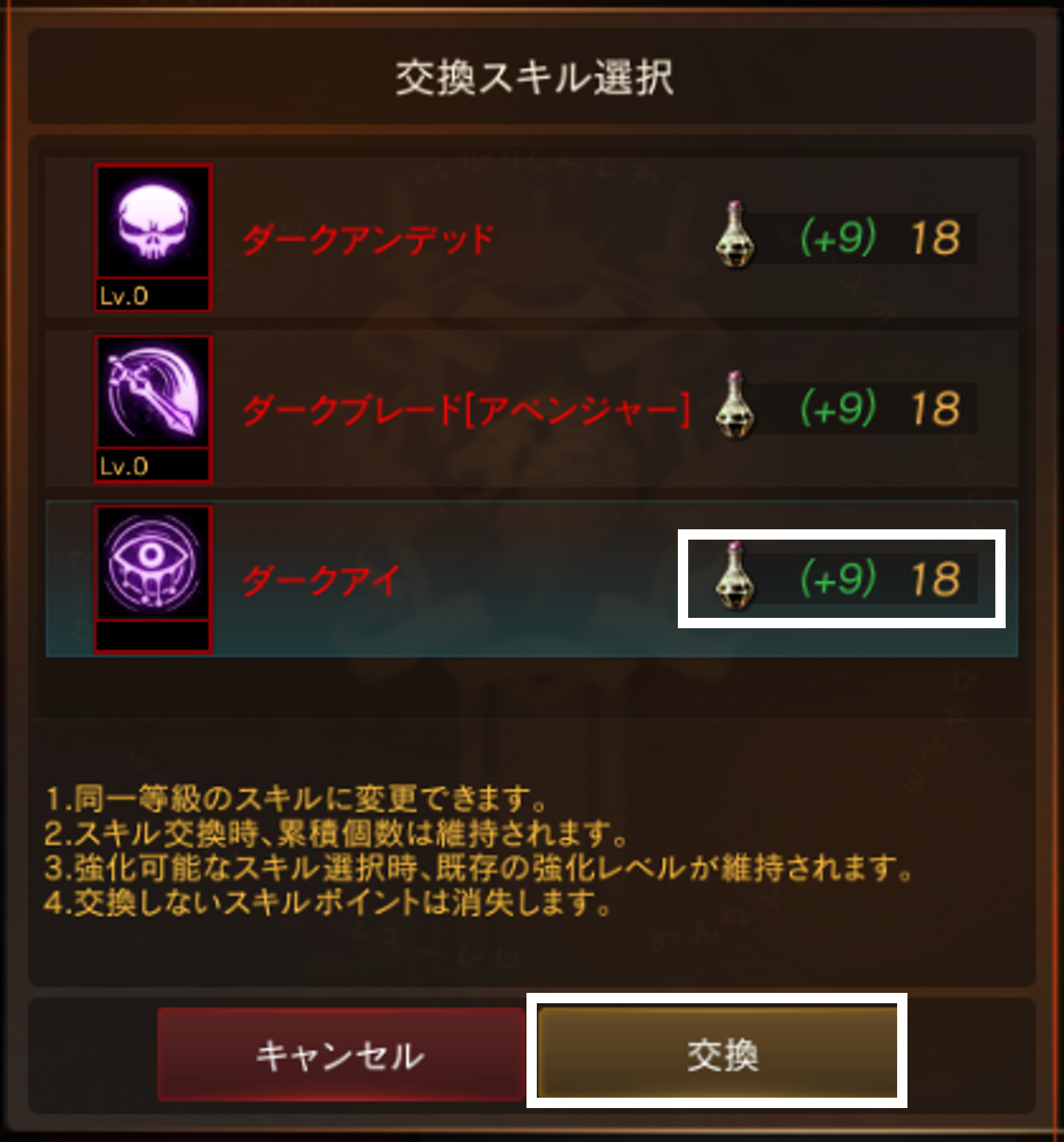Click the (+9) 18 cost in Dark Undead row

(x=880, y=238)
